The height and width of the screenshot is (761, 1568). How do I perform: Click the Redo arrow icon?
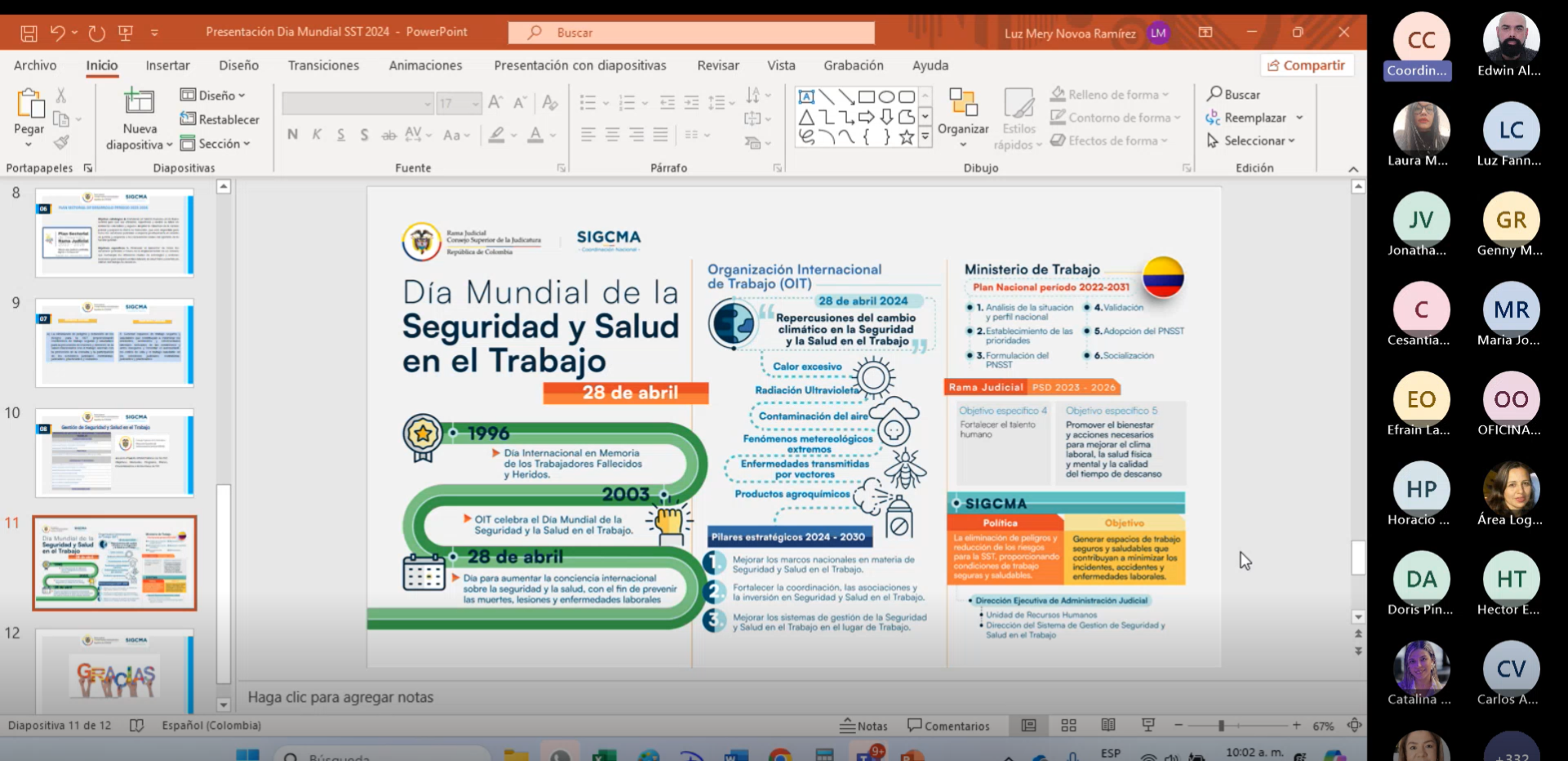click(x=97, y=33)
